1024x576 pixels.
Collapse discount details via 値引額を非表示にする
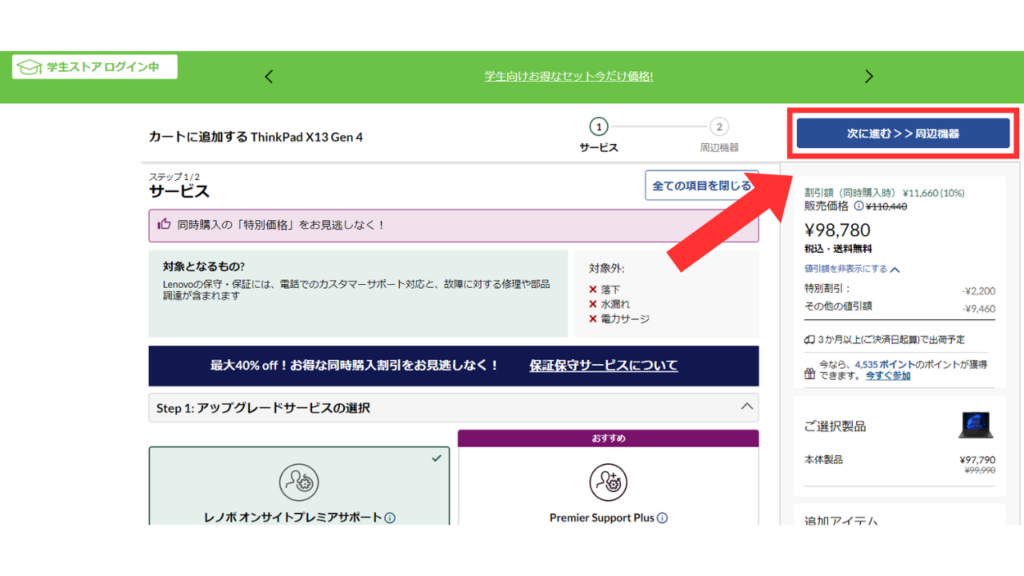[851, 269]
